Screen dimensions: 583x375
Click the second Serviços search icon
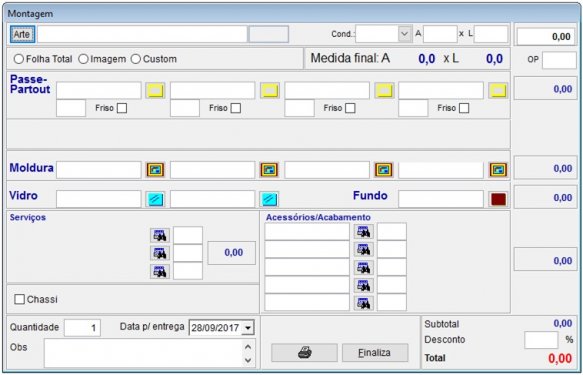coord(160,253)
